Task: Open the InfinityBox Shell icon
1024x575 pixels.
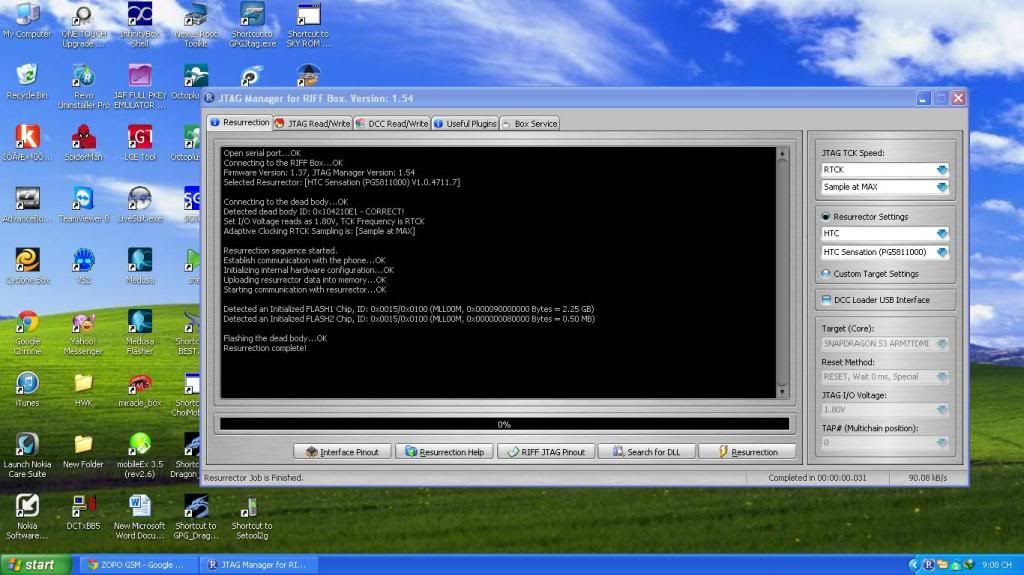Action: click(x=140, y=25)
